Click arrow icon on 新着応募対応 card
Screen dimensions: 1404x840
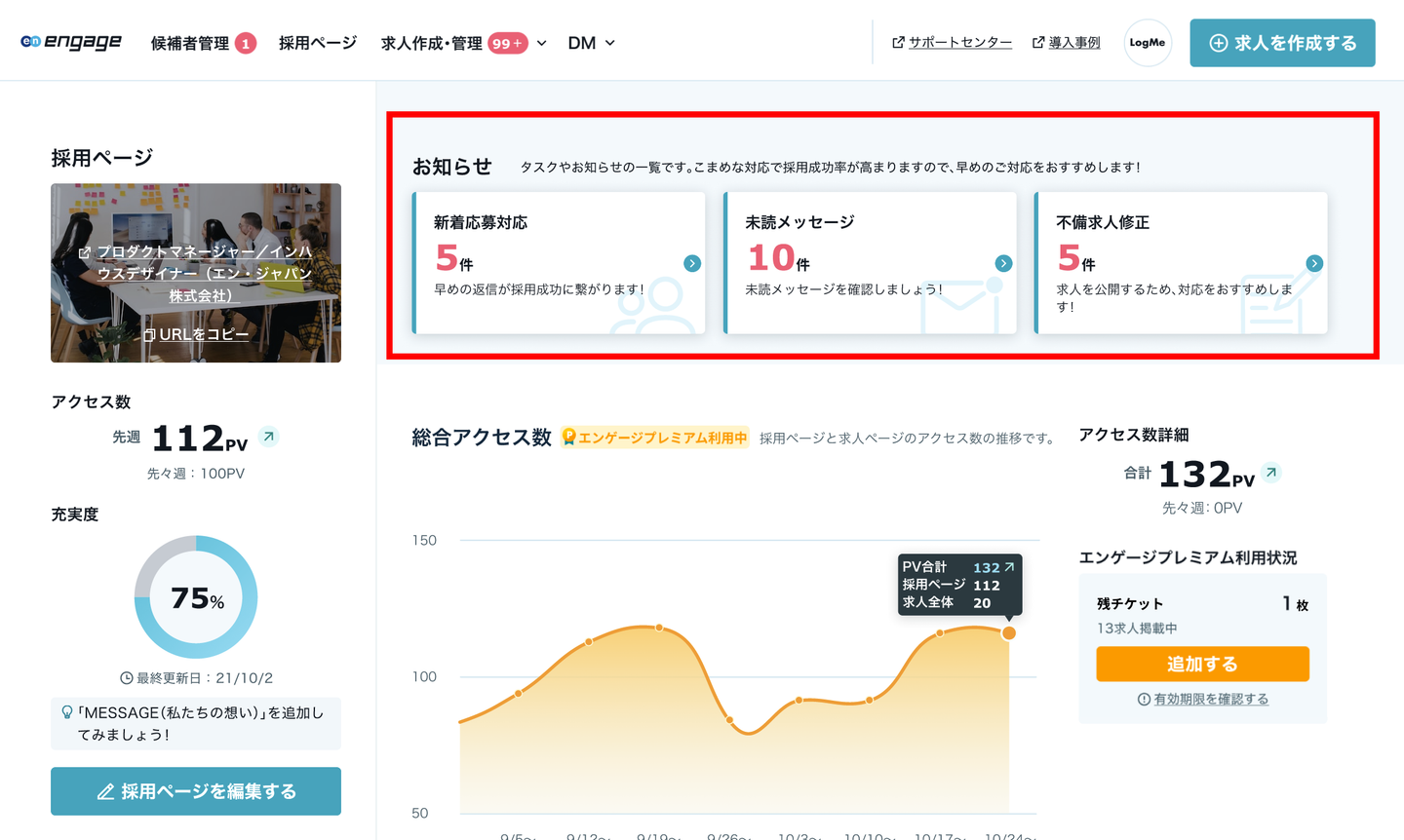(692, 263)
